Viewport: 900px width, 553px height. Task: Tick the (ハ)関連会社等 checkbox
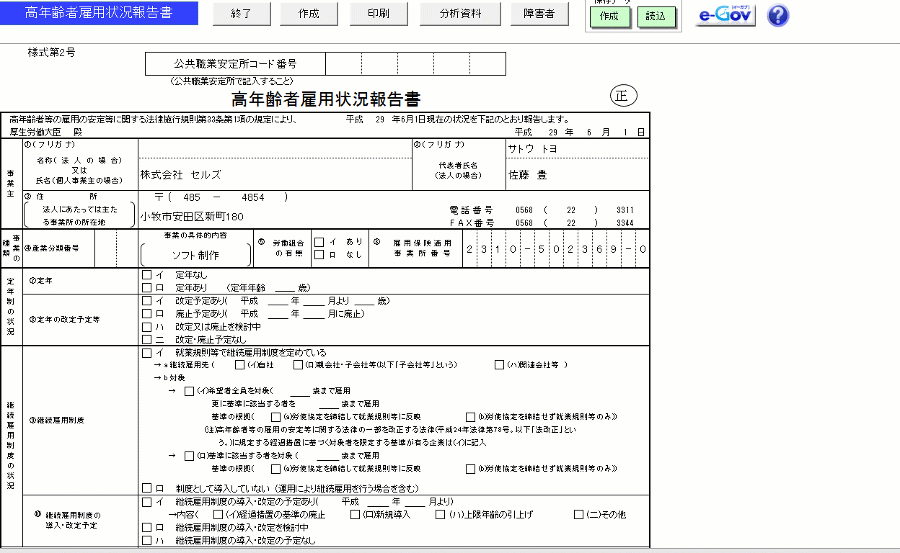[499, 365]
